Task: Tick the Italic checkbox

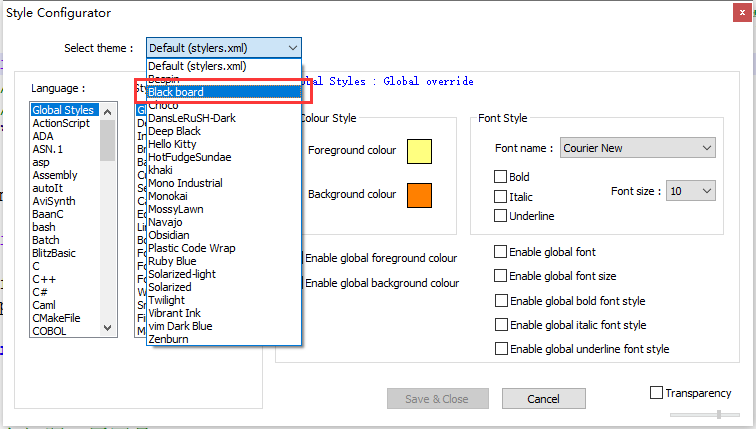Action: (x=500, y=197)
